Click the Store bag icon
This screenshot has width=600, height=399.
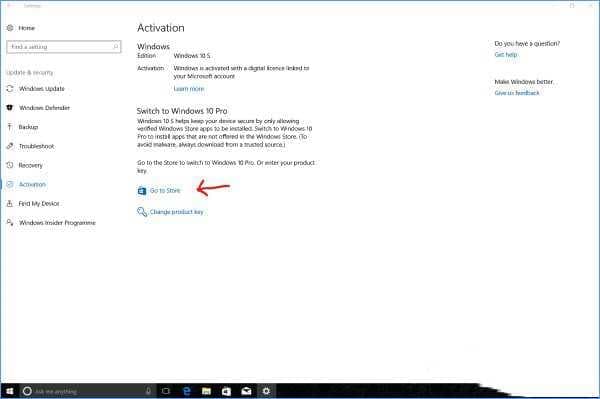click(142, 191)
